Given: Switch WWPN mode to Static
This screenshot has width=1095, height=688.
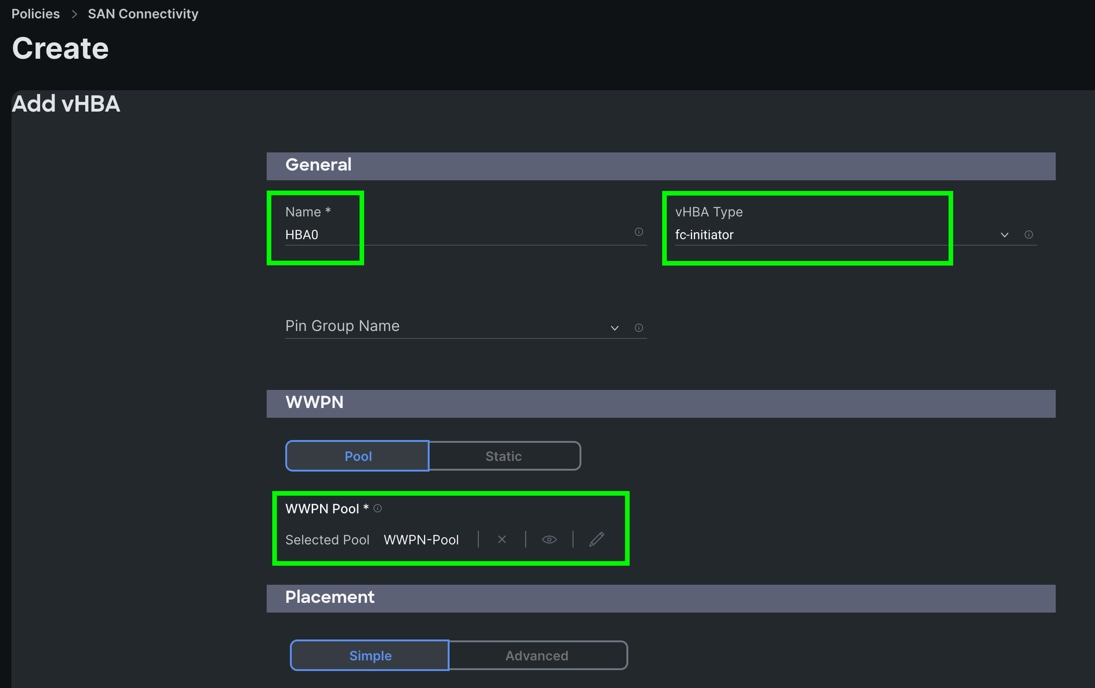Looking at the screenshot, I should (504, 456).
